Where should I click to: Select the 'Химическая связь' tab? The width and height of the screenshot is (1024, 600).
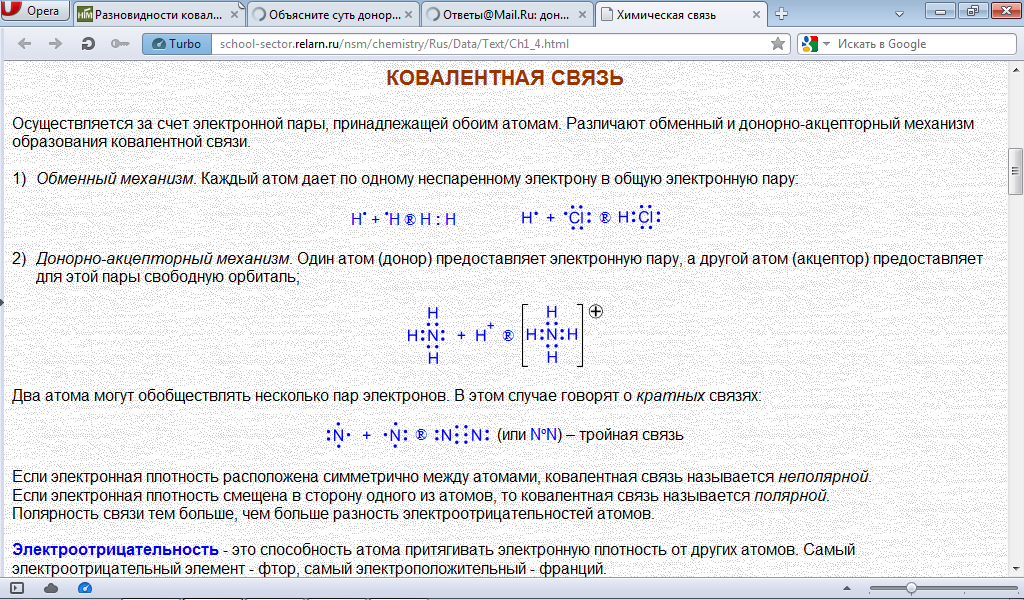coord(681,14)
